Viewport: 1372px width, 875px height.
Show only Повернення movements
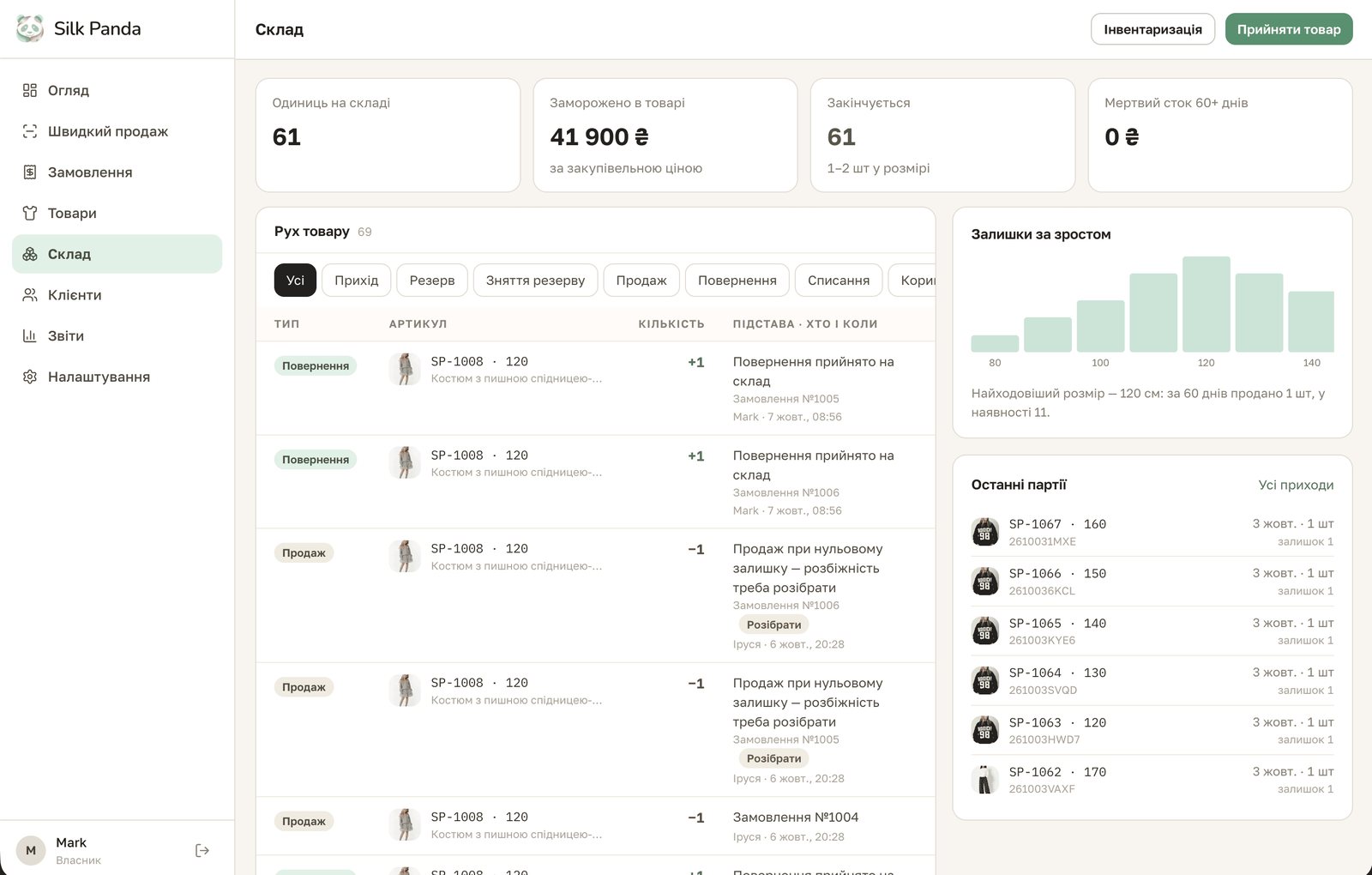(737, 281)
